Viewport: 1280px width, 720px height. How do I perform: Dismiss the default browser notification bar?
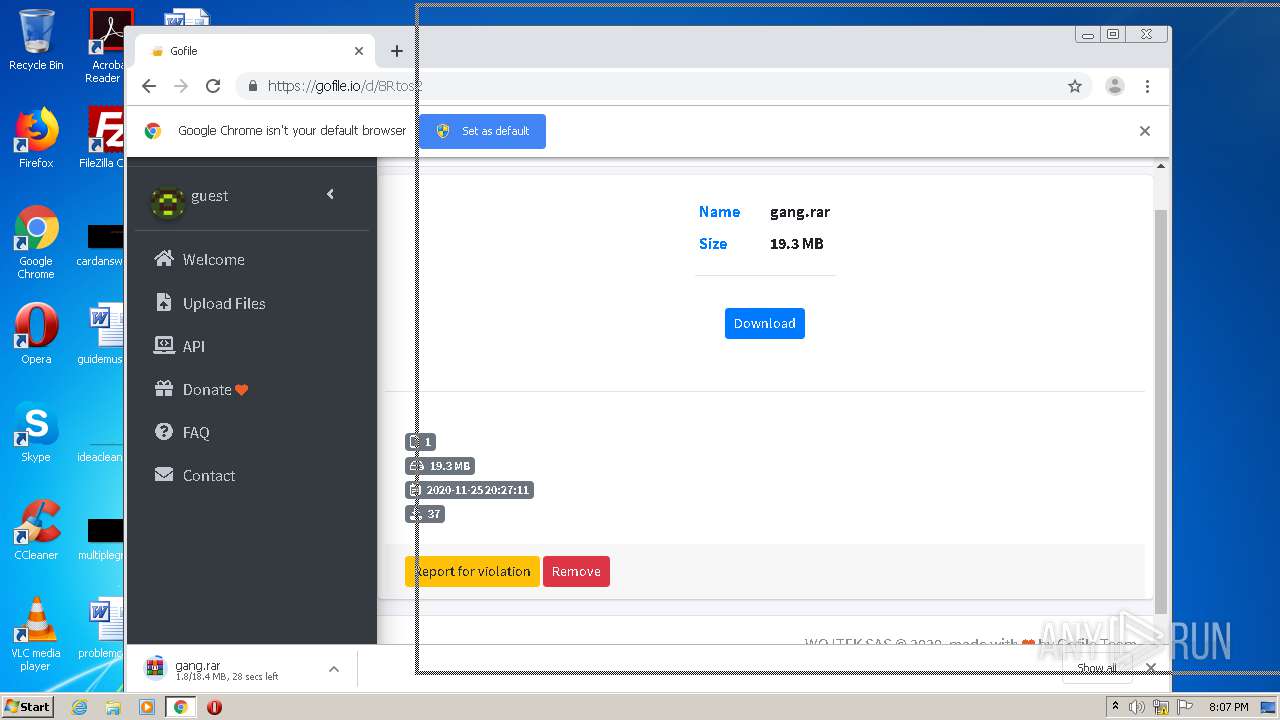1145,131
